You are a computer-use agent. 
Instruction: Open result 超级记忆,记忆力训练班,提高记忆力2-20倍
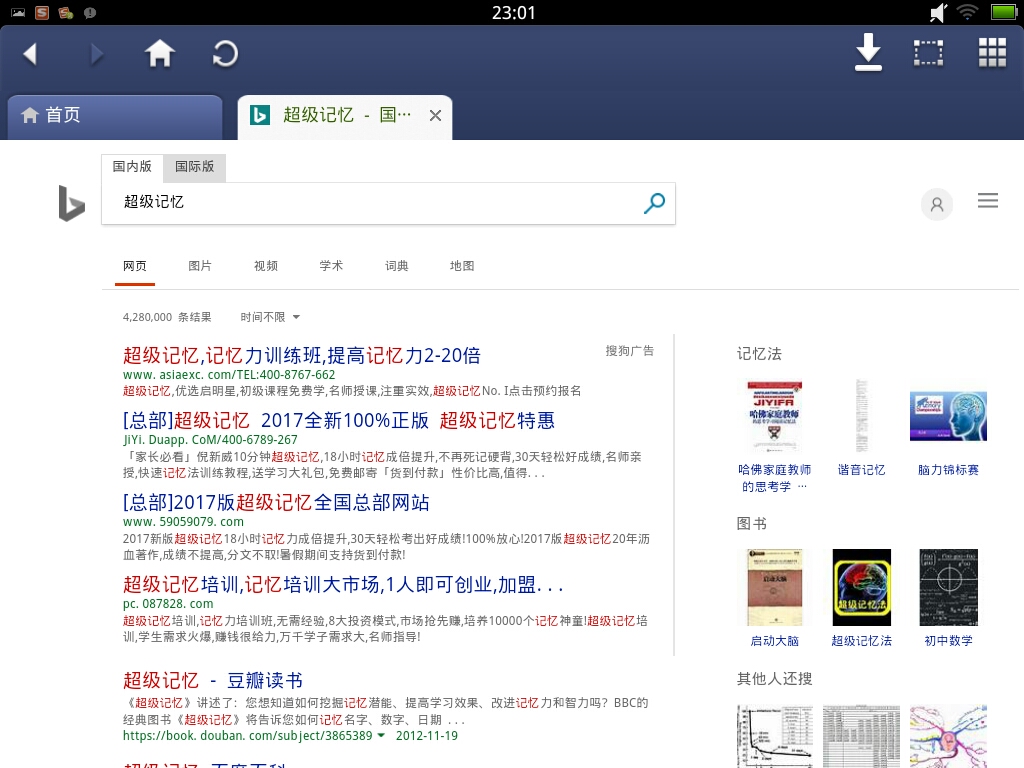pyautogui.click(x=302, y=355)
